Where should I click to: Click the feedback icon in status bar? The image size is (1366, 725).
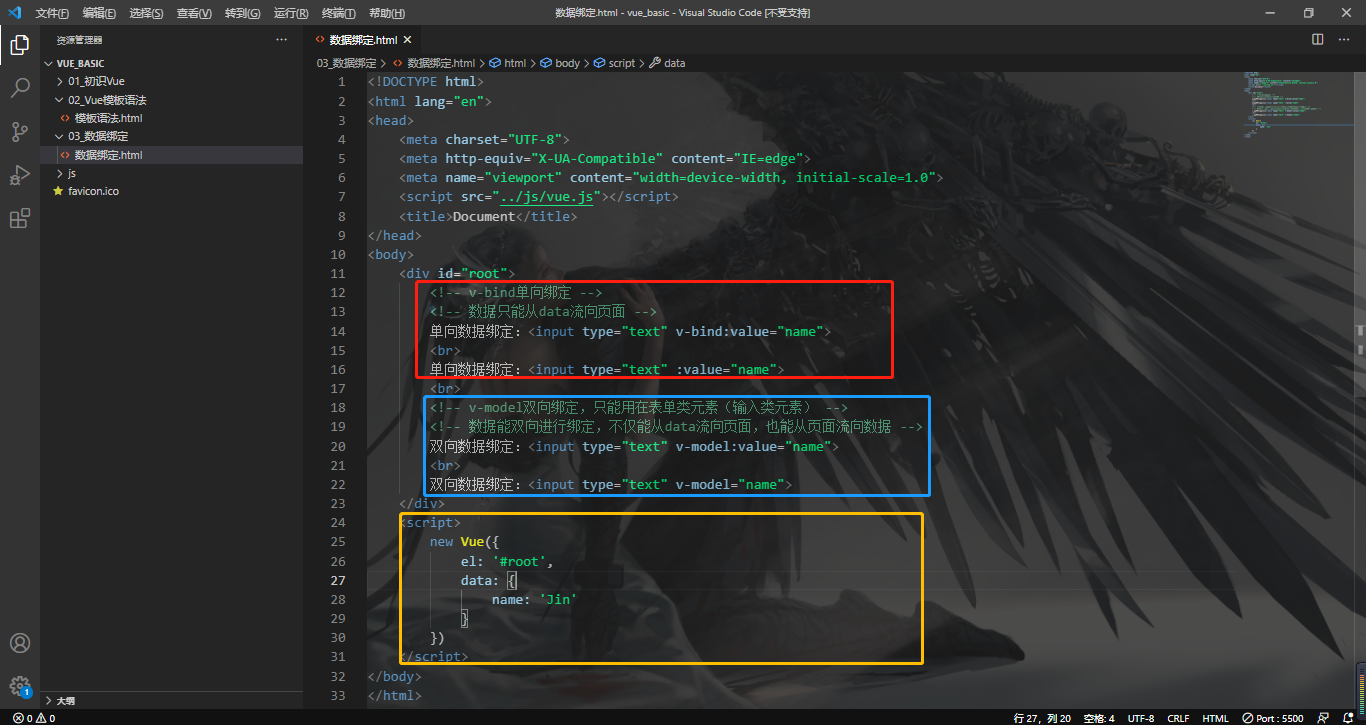pyautogui.click(x=1324, y=718)
